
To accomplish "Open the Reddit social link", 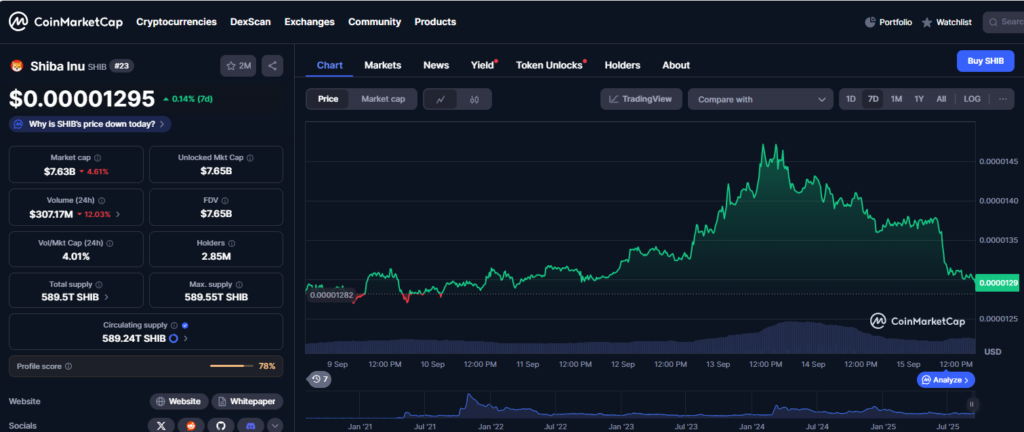I will [x=191, y=425].
